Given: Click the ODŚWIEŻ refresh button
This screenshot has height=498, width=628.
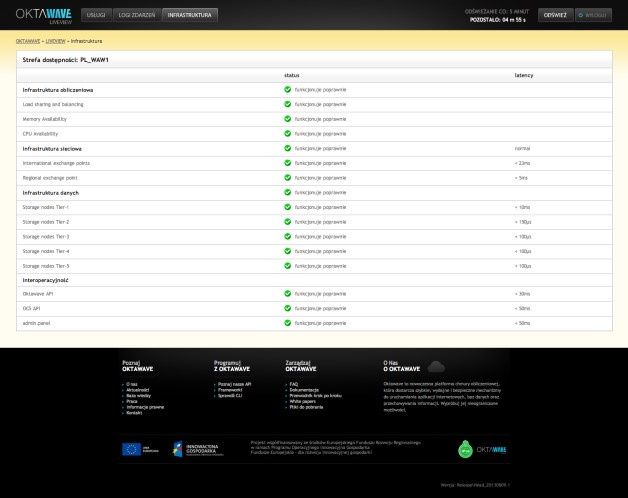Looking at the screenshot, I should click(x=555, y=15).
